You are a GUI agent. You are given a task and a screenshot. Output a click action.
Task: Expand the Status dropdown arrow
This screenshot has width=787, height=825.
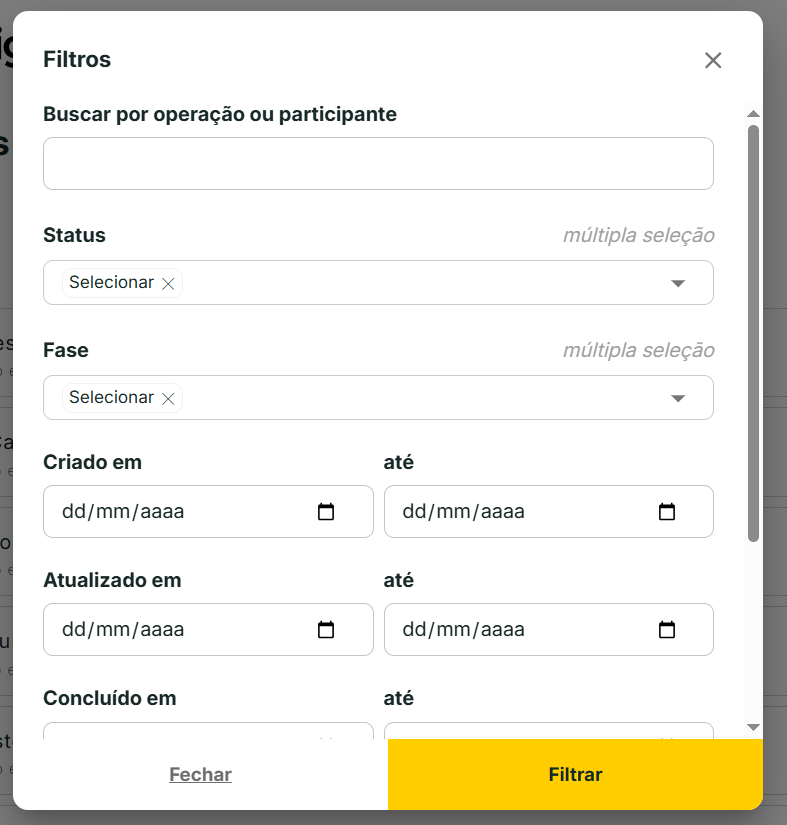click(678, 283)
